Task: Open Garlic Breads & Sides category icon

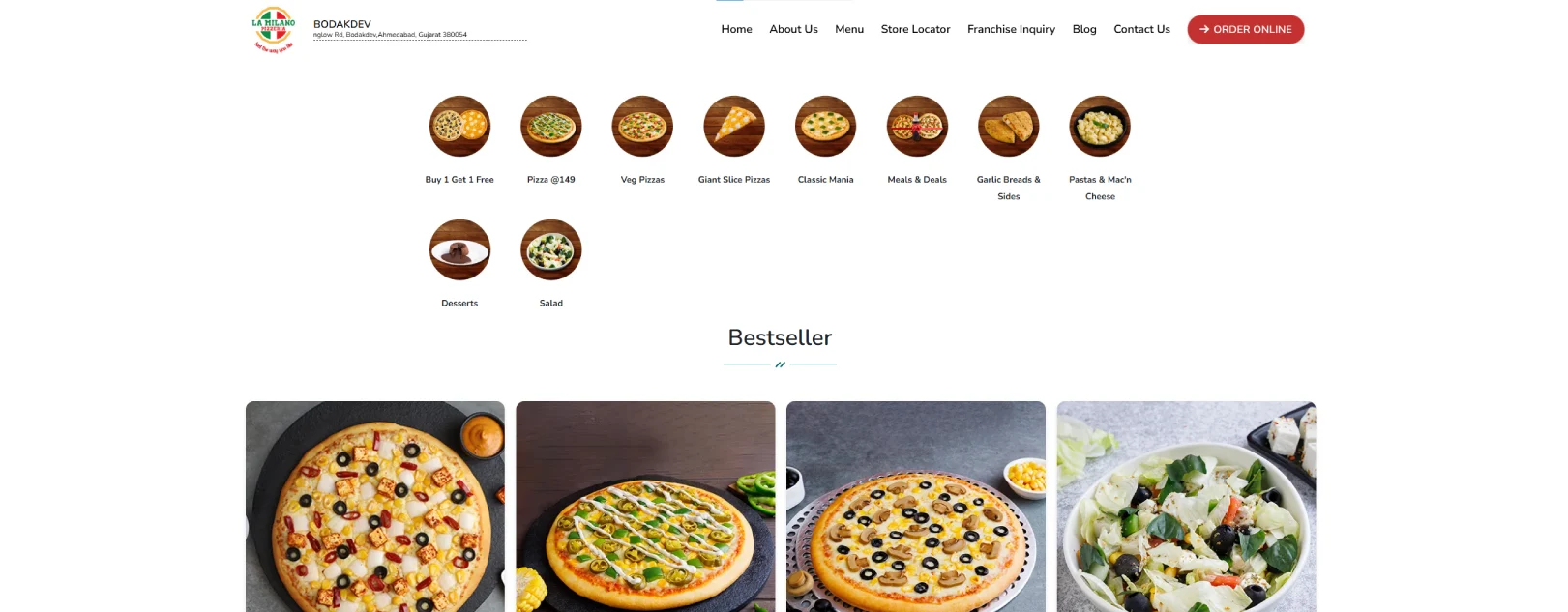Action: click(x=1009, y=126)
